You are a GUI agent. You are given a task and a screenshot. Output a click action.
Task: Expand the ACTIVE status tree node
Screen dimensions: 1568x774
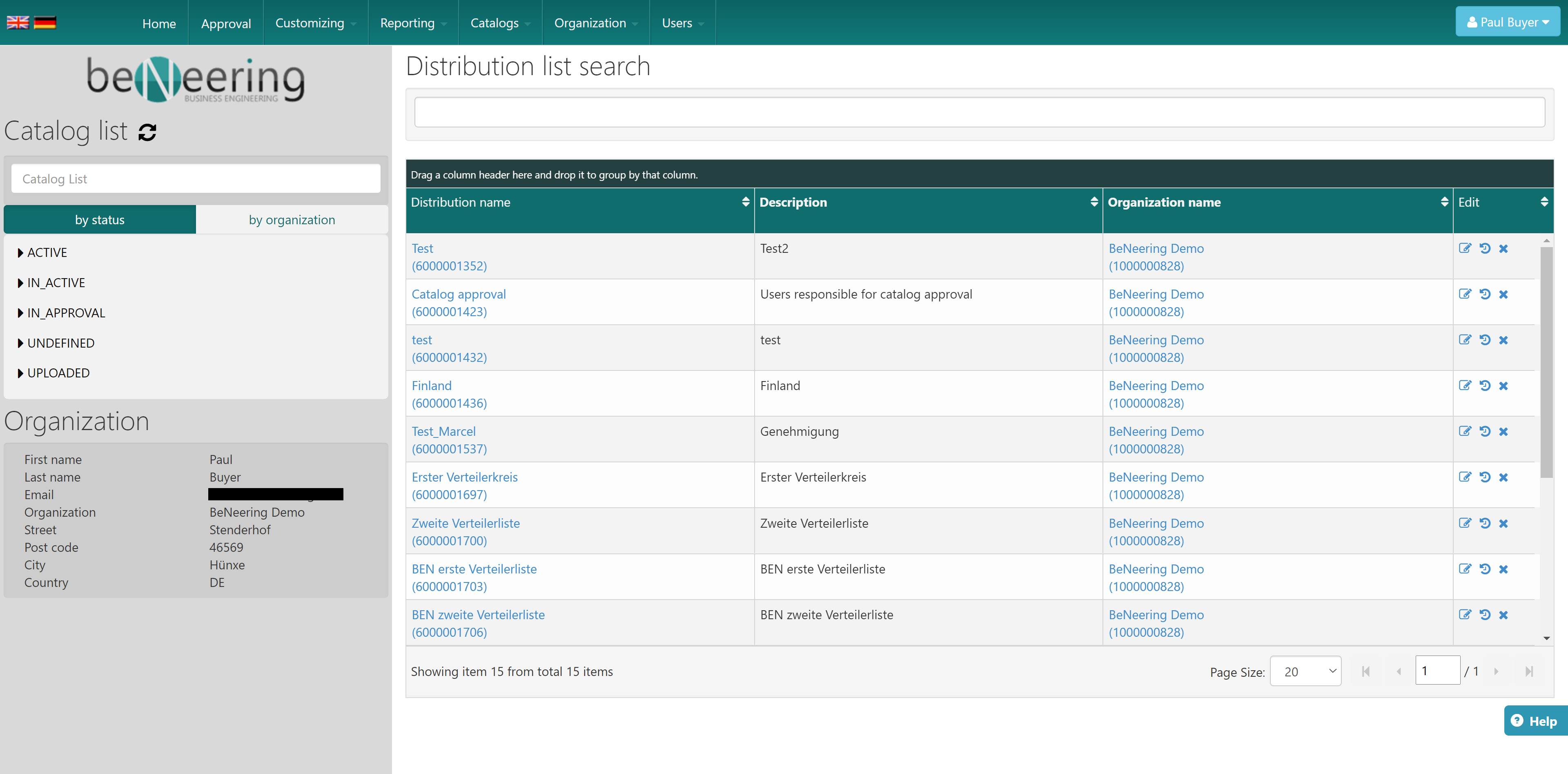click(x=21, y=253)
